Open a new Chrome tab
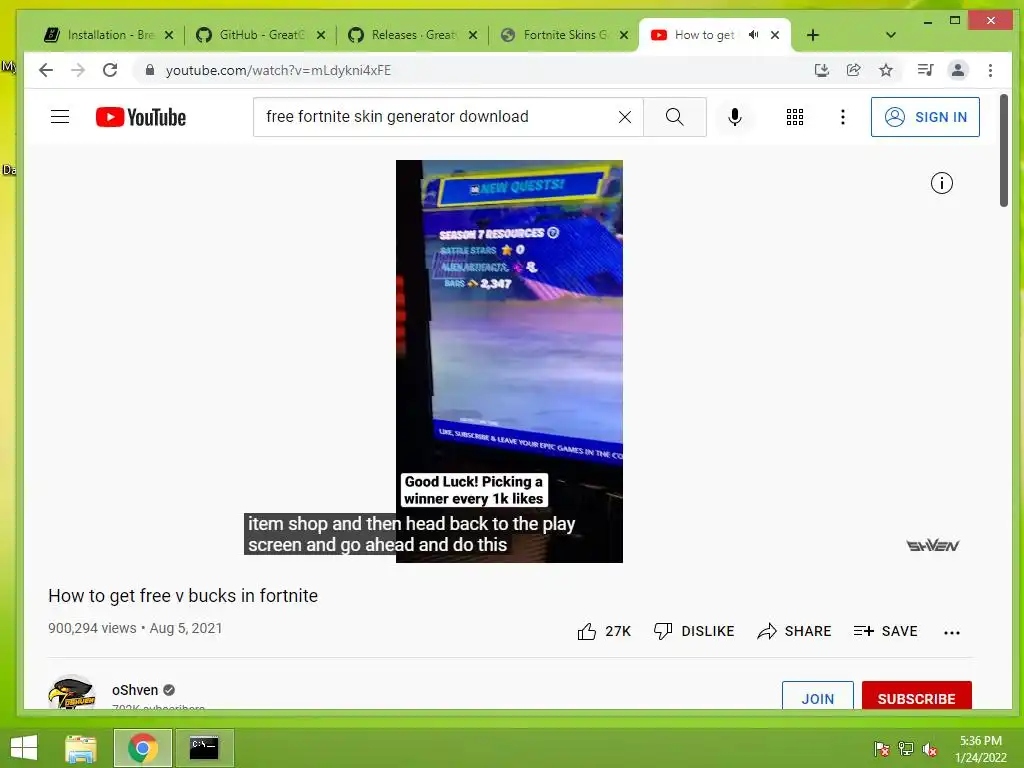 (x=812, y=35)
